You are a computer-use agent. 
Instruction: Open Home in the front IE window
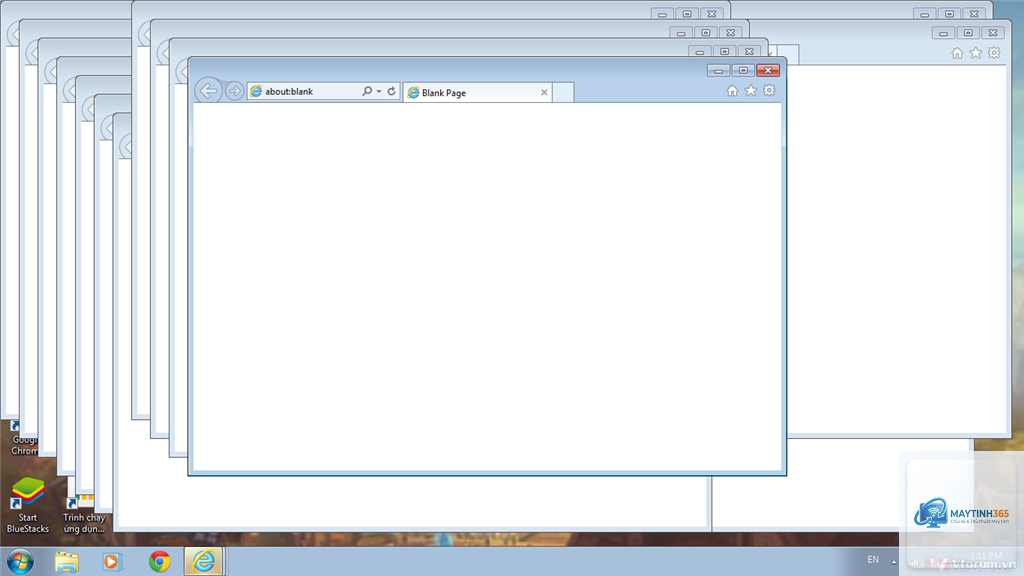point(732,91)
